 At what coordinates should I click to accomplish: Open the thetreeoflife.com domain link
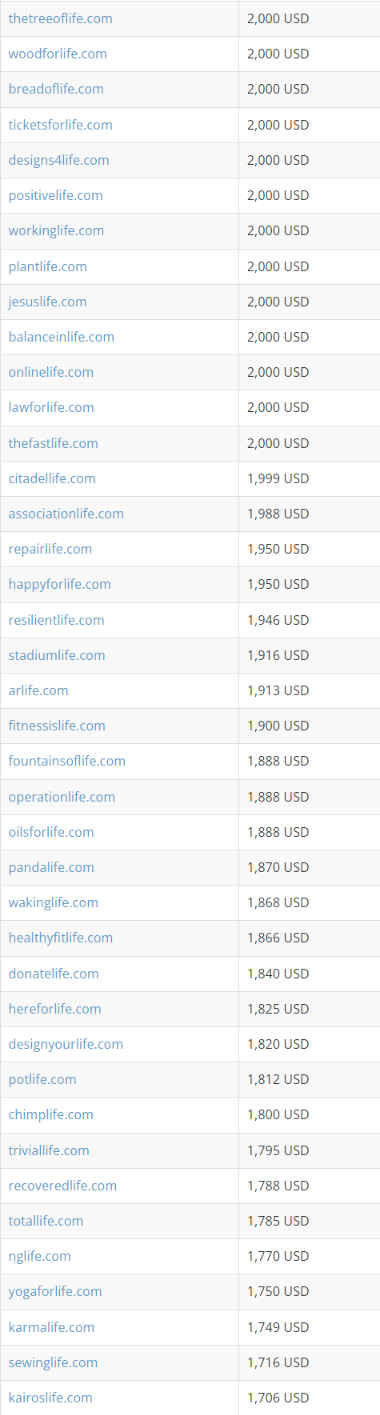[60, 18]
